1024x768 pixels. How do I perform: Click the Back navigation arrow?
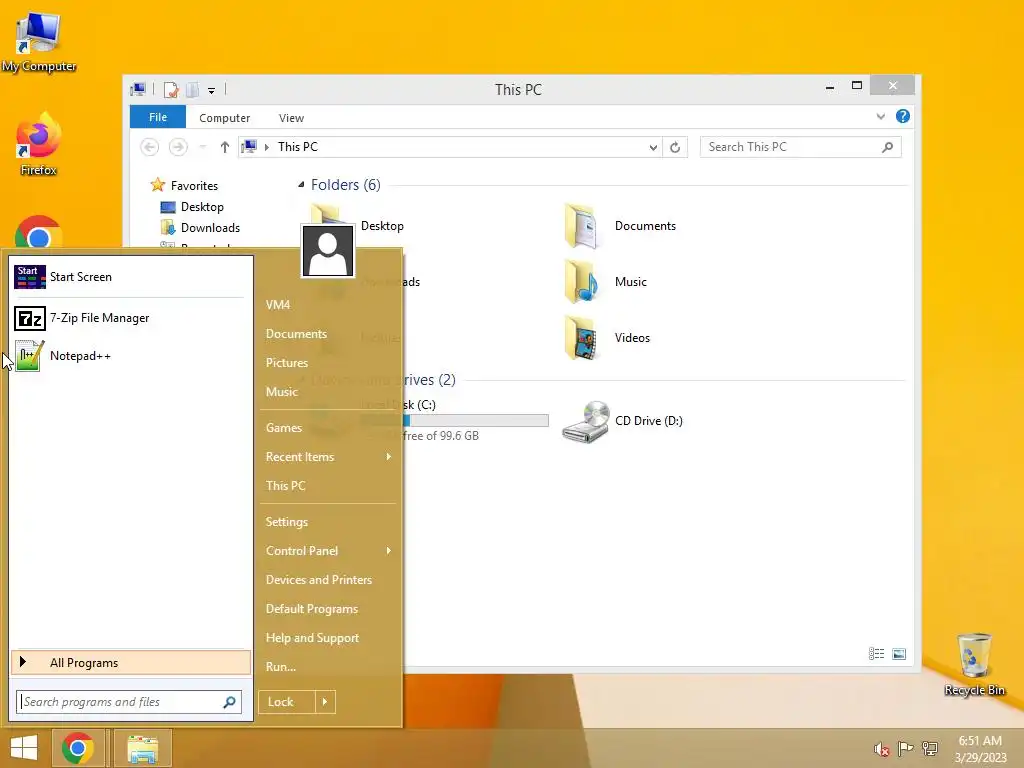[x=150, y=147]
